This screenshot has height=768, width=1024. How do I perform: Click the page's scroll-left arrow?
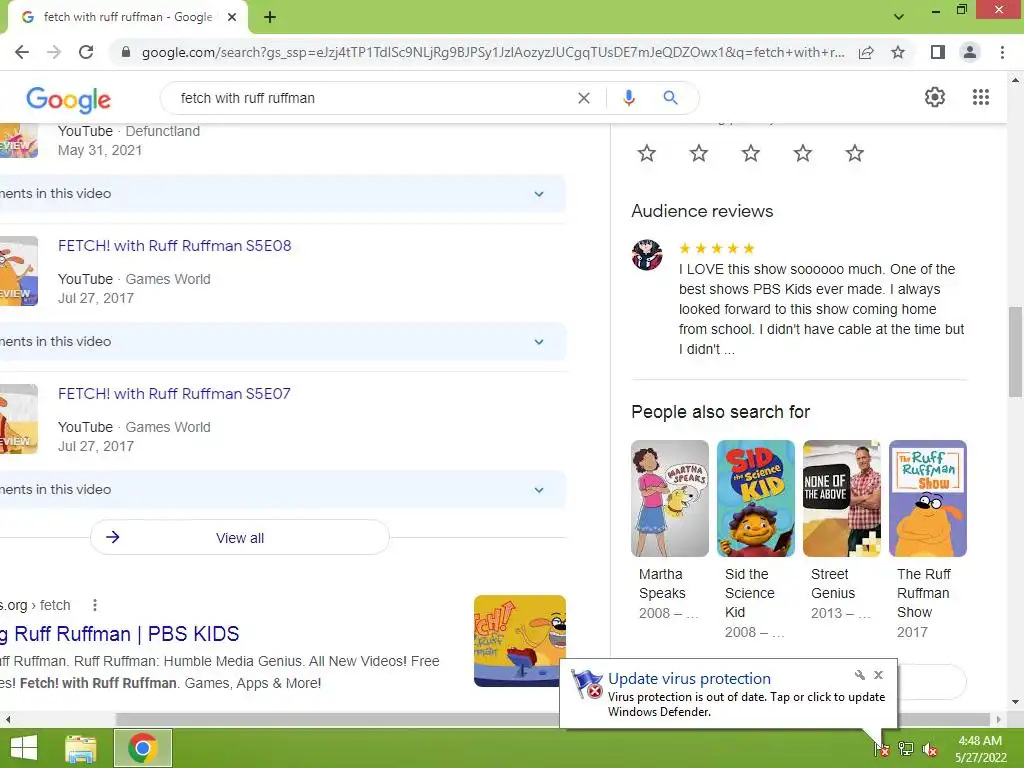click(7, 719)
